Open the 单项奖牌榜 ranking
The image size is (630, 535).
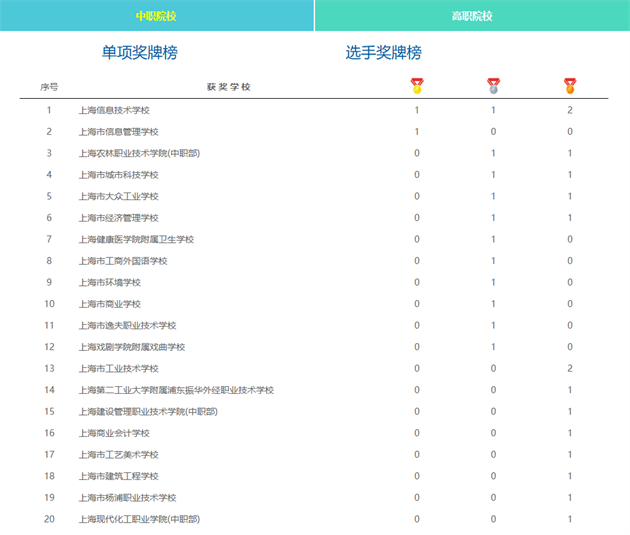[139, 53]
